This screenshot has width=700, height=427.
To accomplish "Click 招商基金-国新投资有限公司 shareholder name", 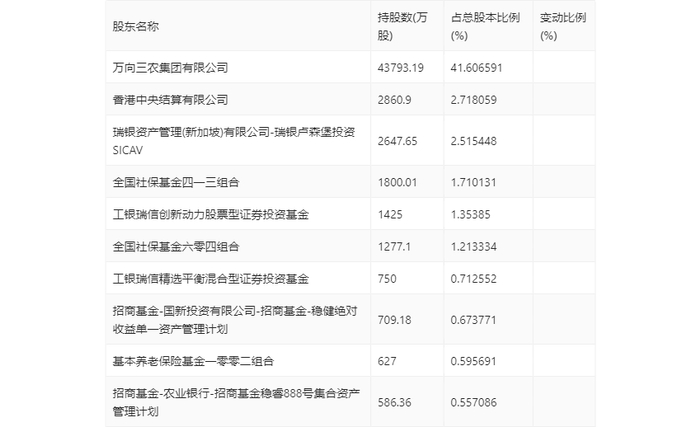I will (235, 320).
